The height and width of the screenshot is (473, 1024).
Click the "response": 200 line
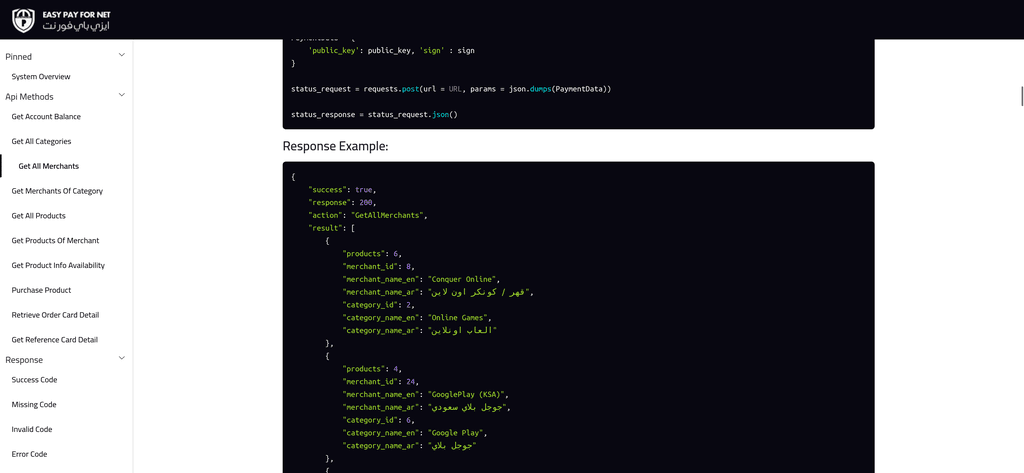342,203
